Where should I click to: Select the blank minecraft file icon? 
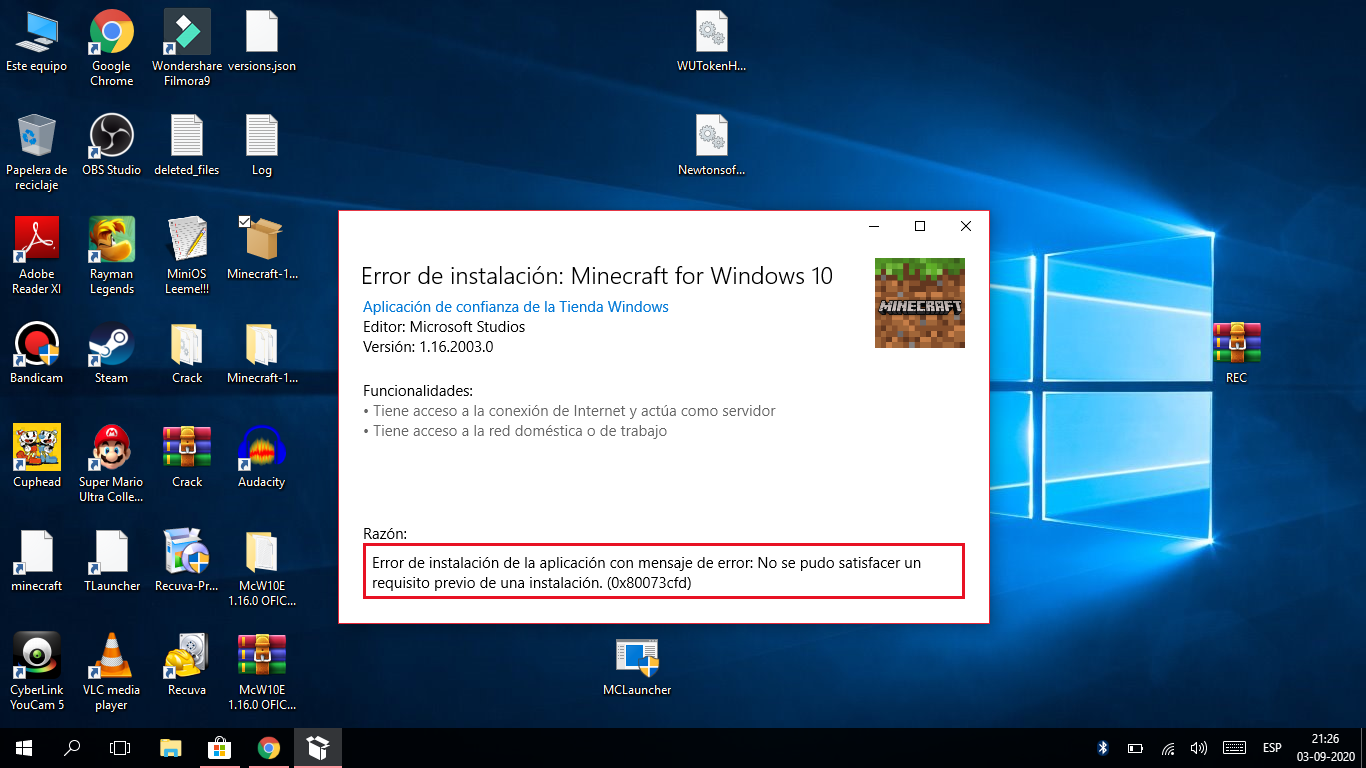point(36,562)
